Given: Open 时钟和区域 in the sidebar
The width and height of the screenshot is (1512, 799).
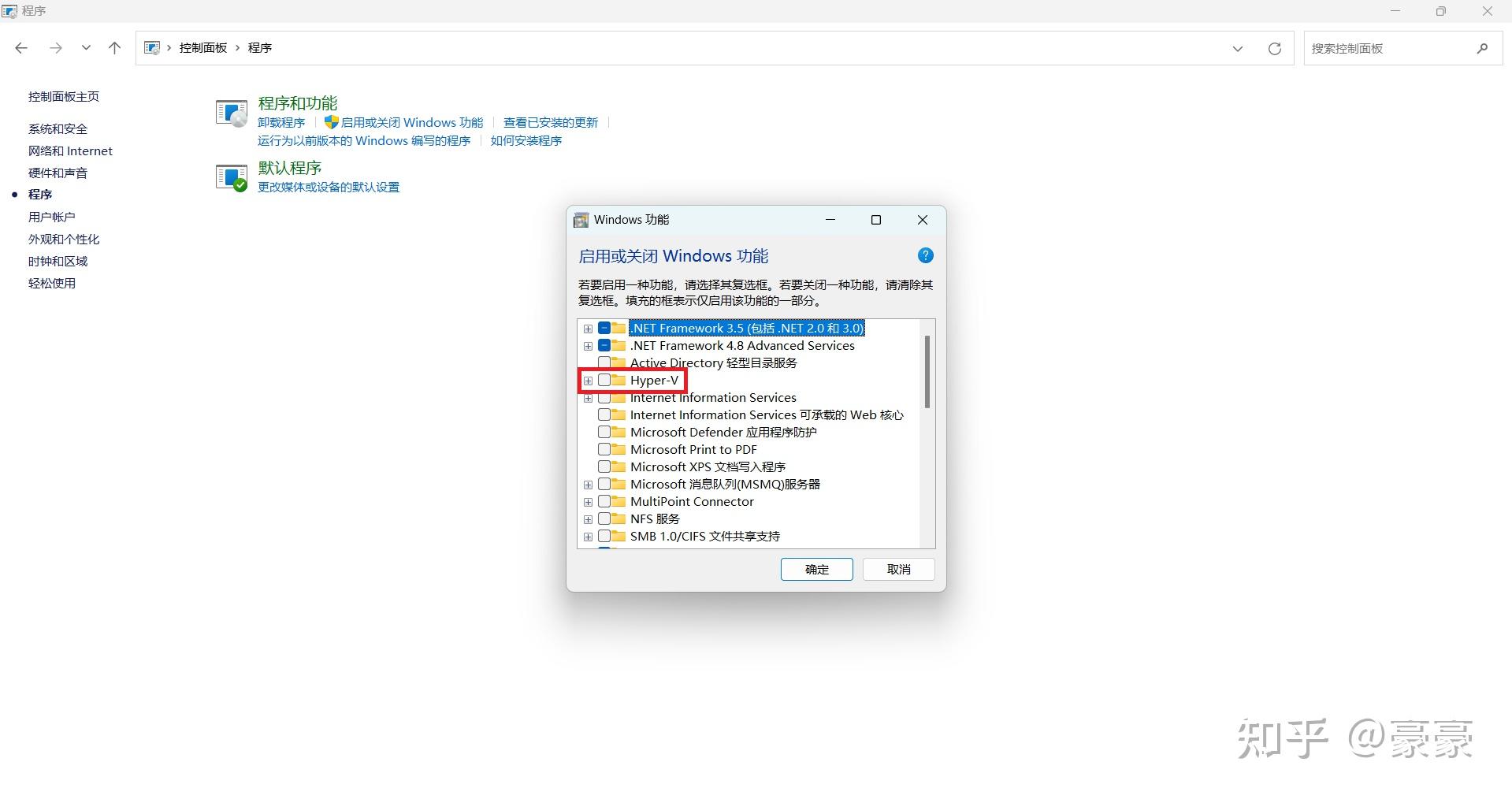Looking at the screenshot, I should [x=58, y=261].
